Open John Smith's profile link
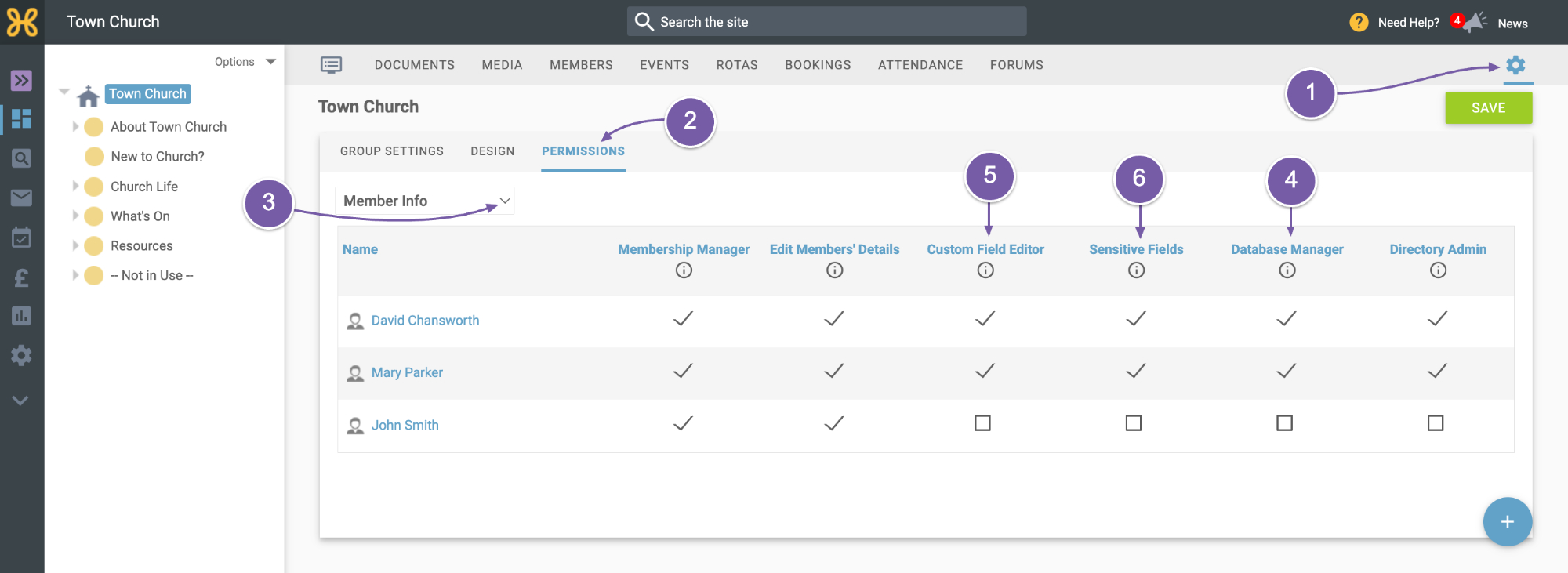 405,425
